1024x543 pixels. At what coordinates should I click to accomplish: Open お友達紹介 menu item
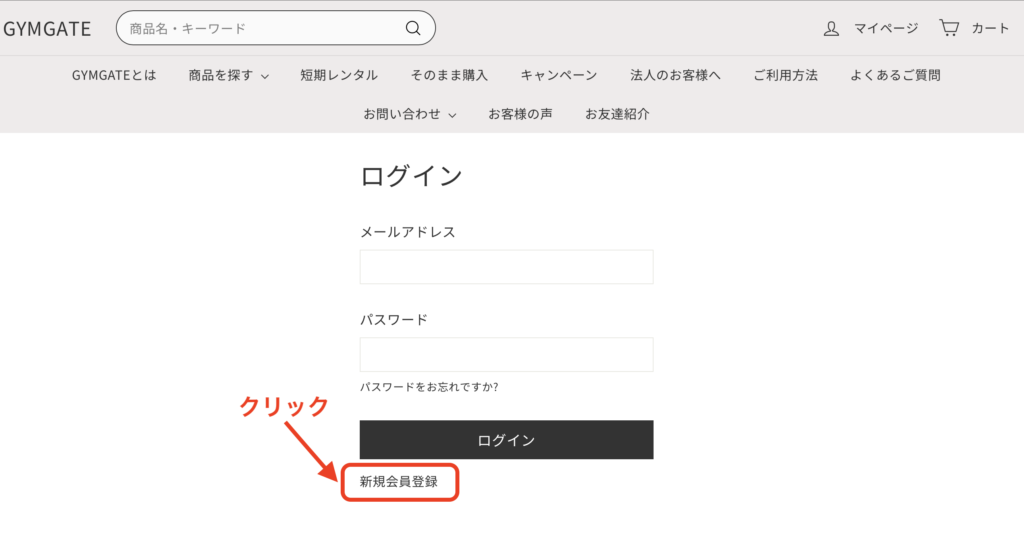tap(617, 114)
